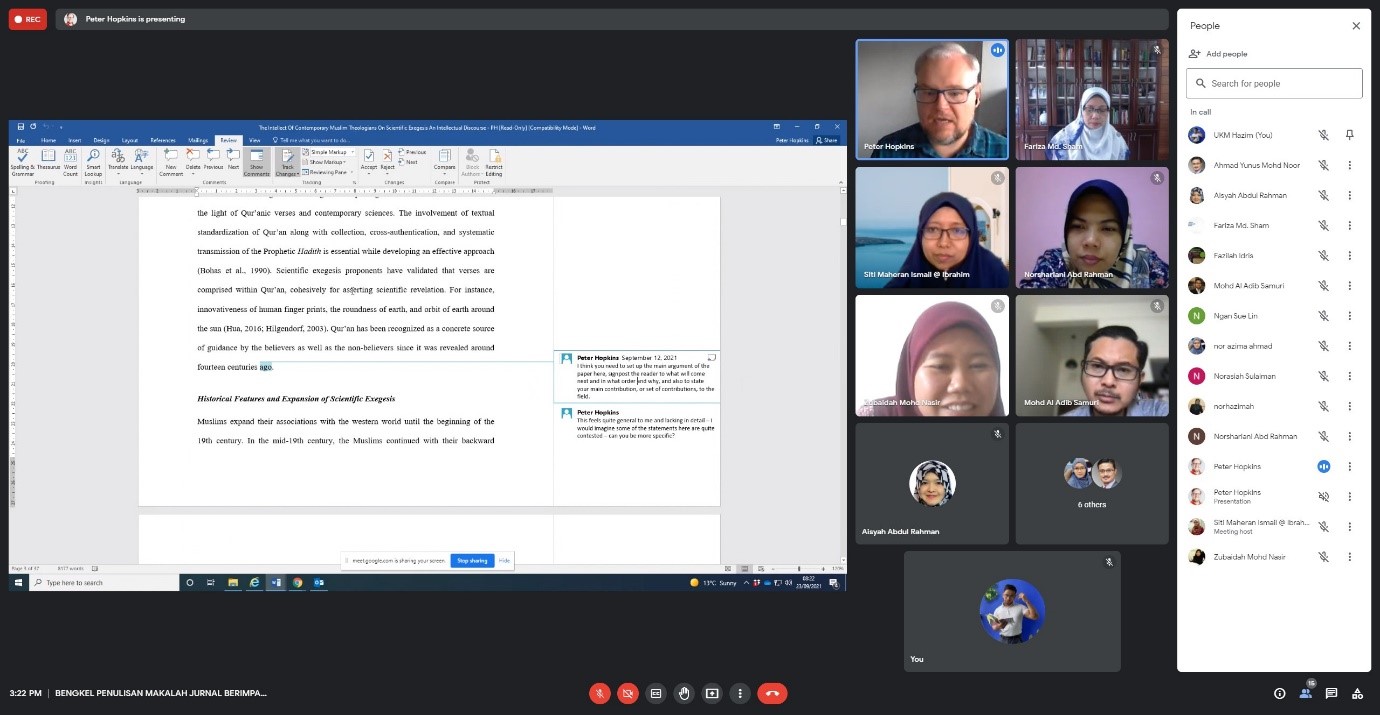Close the People side panel

click(1356, 26)
